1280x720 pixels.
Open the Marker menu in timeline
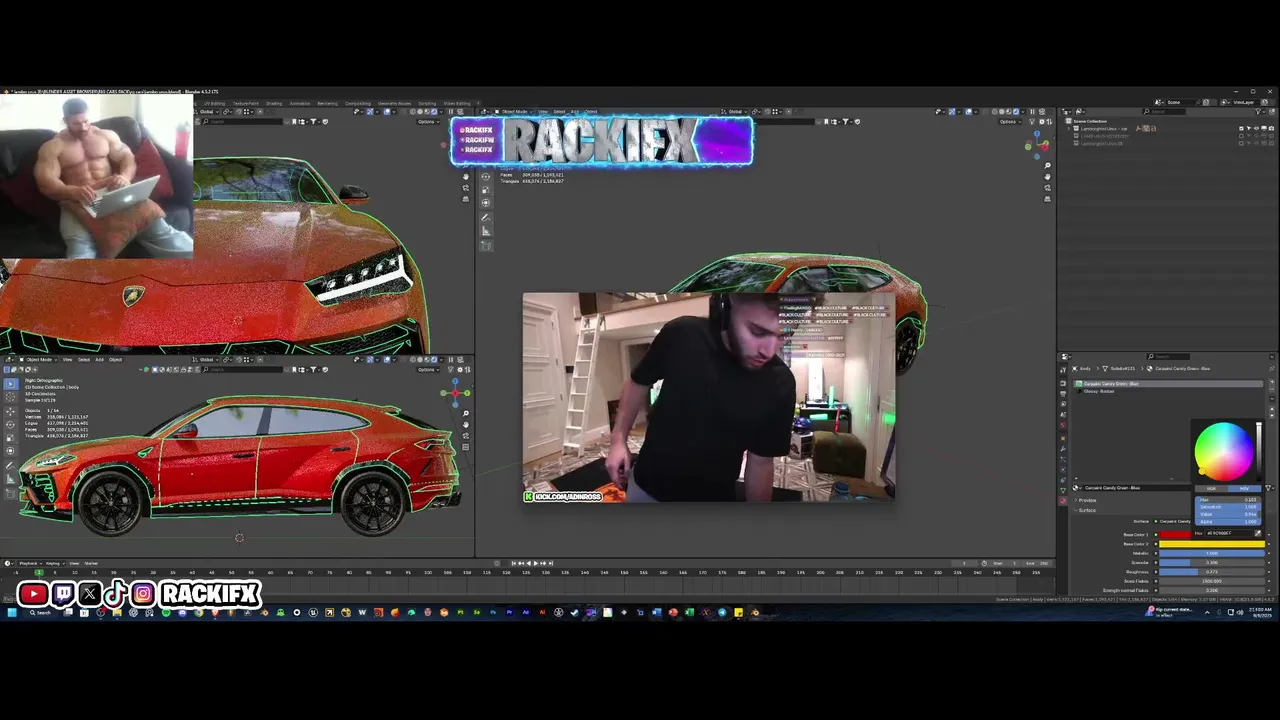tap(91, 563)
